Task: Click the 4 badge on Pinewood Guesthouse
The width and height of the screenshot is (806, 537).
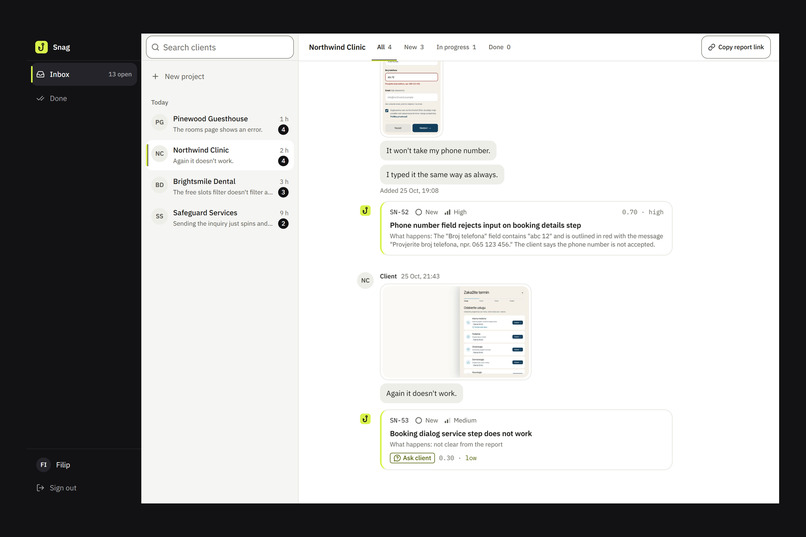Action: 283,129
